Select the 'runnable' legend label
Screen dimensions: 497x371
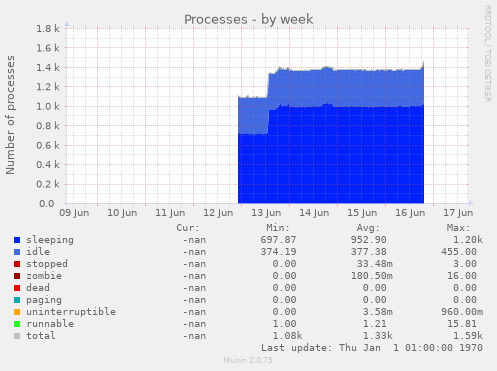coord(50,324)
